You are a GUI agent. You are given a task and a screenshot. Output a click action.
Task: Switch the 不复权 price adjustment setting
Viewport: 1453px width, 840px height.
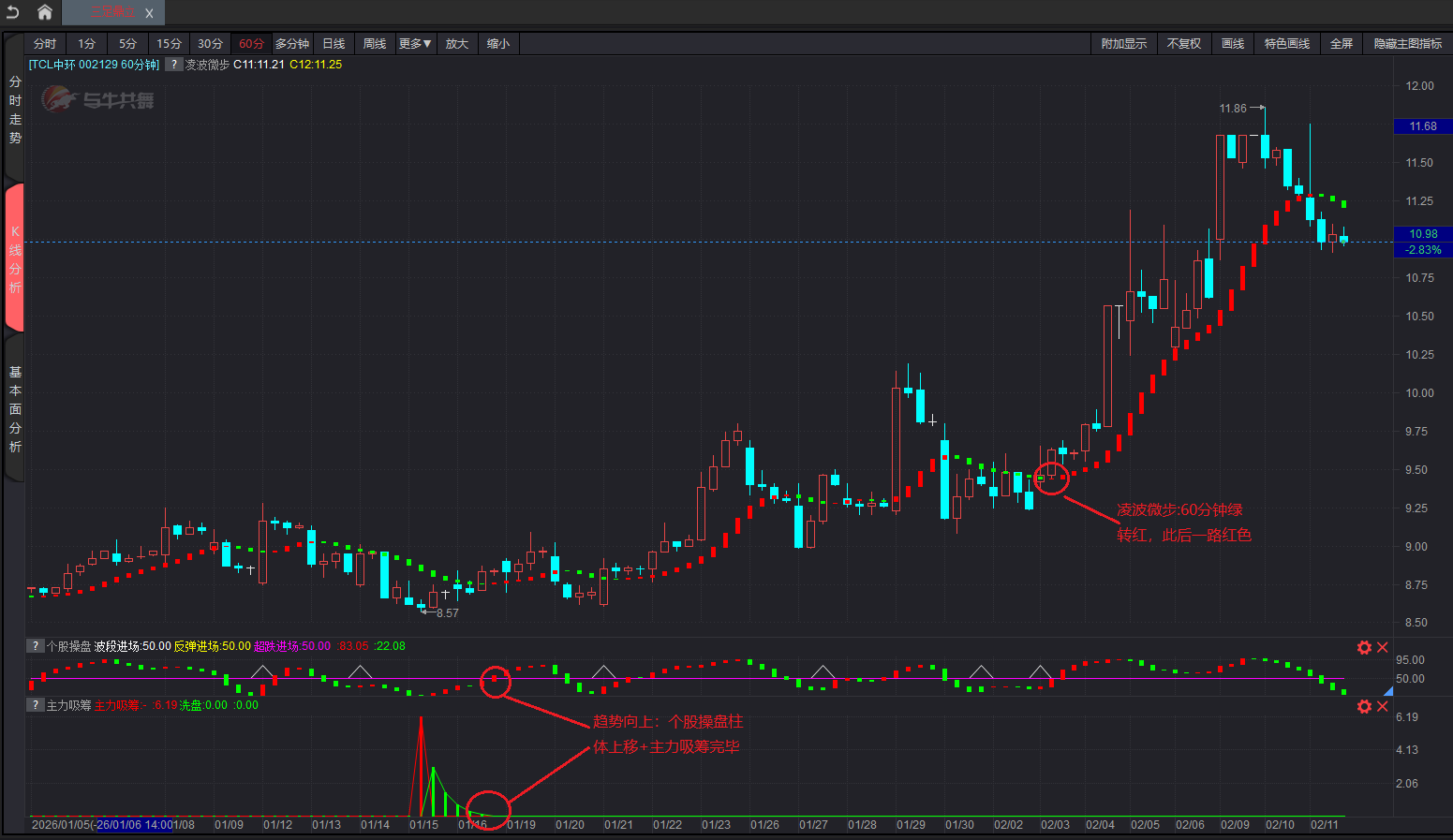pos(1183,44)
